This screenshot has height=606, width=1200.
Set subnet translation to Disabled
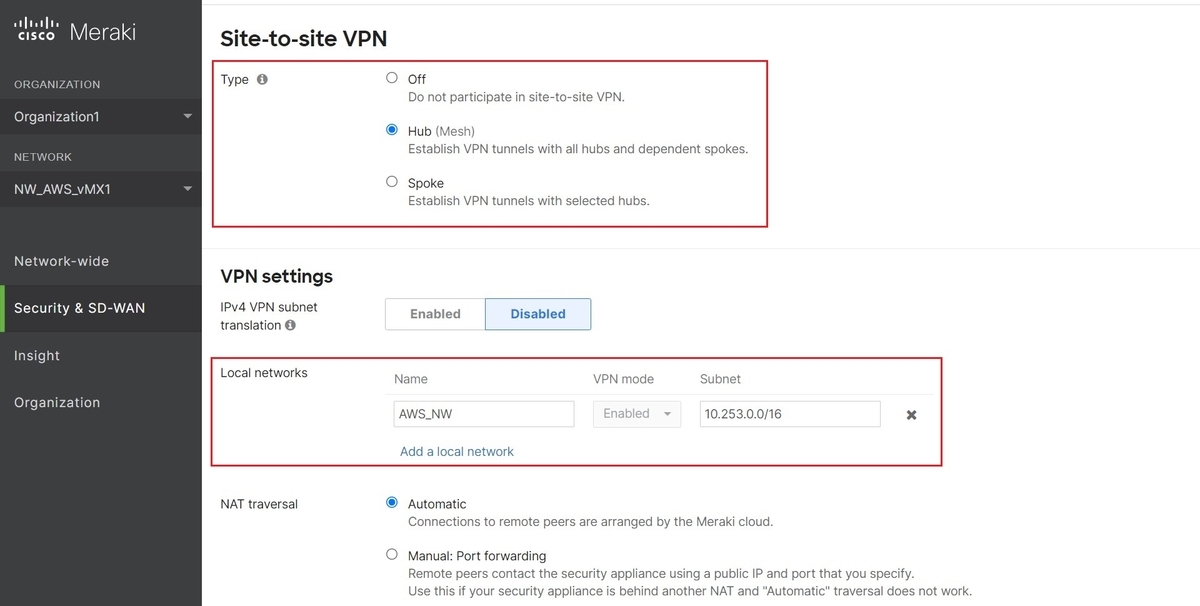coord(538,314)
